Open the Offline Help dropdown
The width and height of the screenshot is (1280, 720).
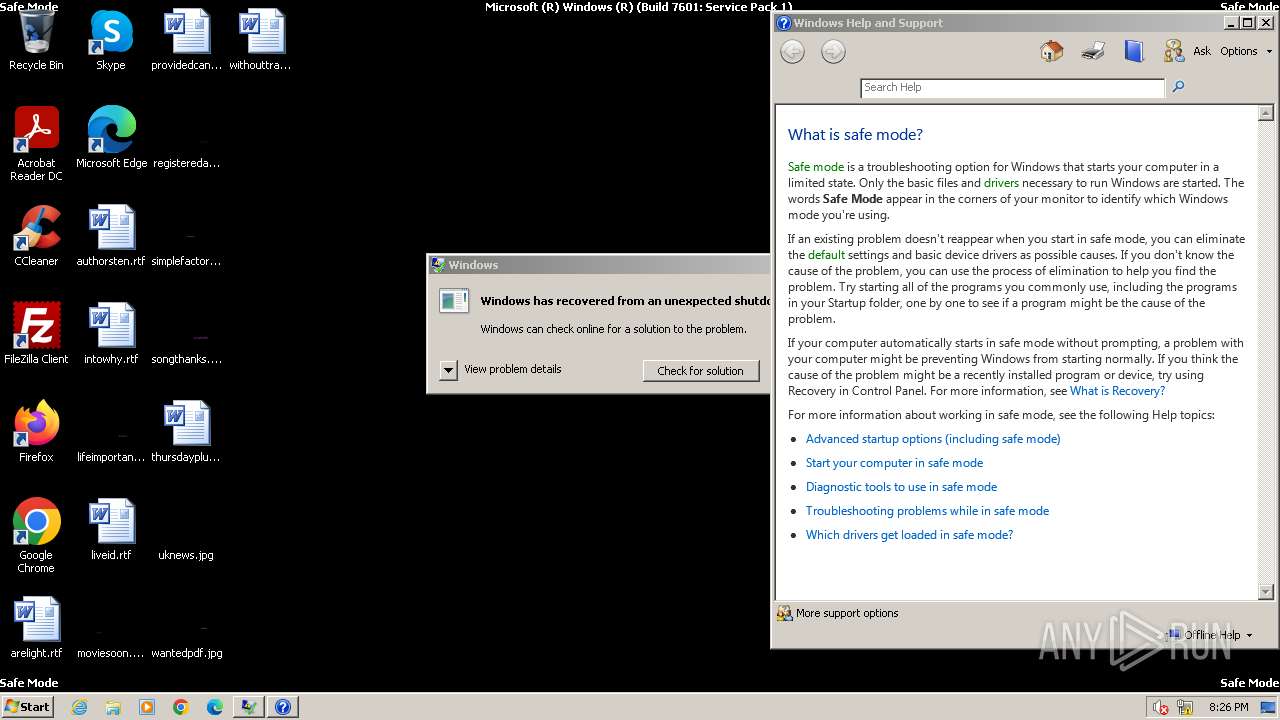click(1210, 635)
